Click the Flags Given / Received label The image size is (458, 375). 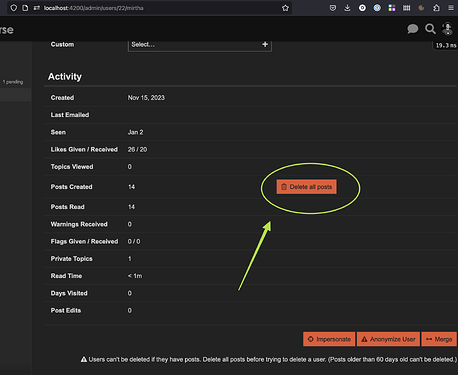coord(84,241)
